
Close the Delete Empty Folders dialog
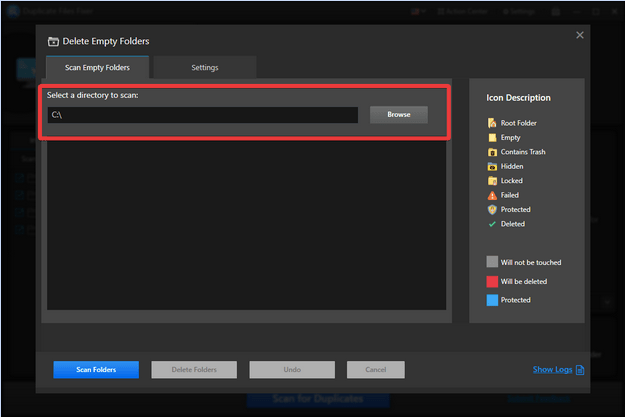[580, 35]
